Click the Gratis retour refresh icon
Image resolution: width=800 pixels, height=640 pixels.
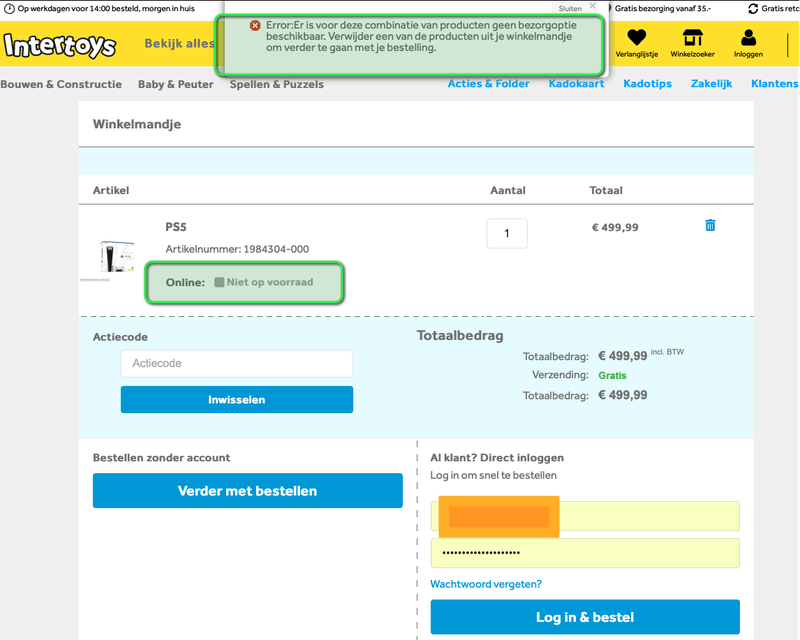tap(753, 9)
